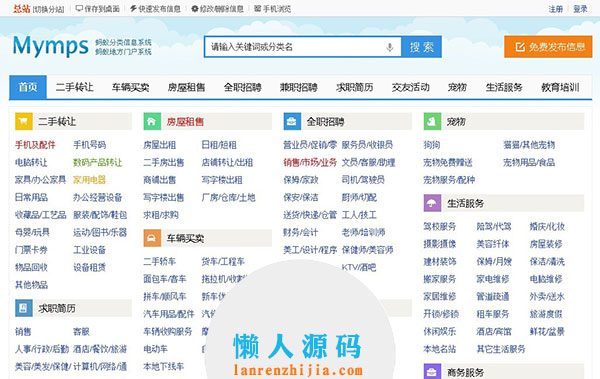Open the 房屋出租 category link

160,145
